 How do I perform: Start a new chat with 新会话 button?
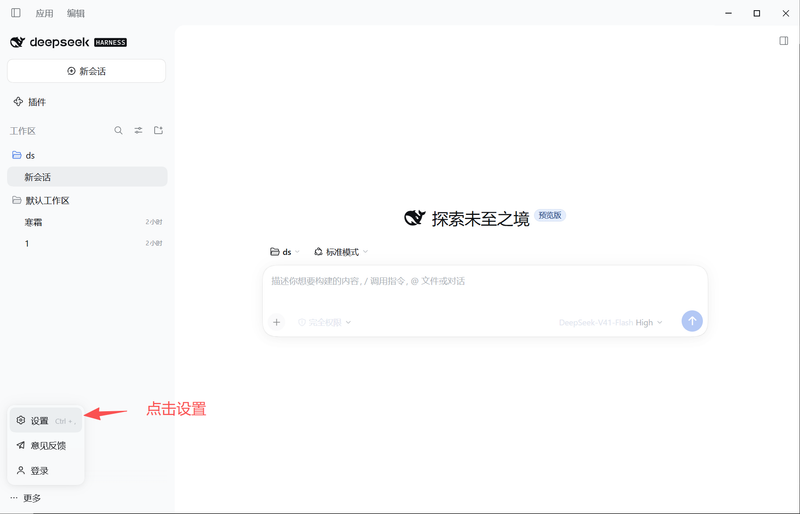coord(86,71)
